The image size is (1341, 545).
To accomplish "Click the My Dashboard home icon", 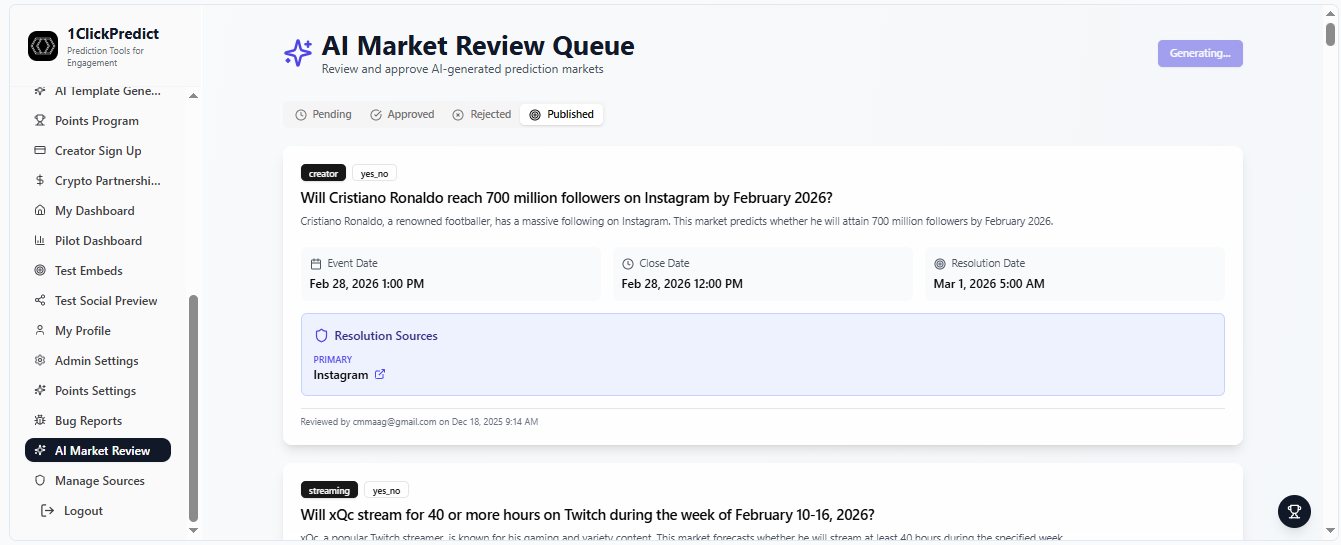I will pyautogui.click(x=40, y=211).
